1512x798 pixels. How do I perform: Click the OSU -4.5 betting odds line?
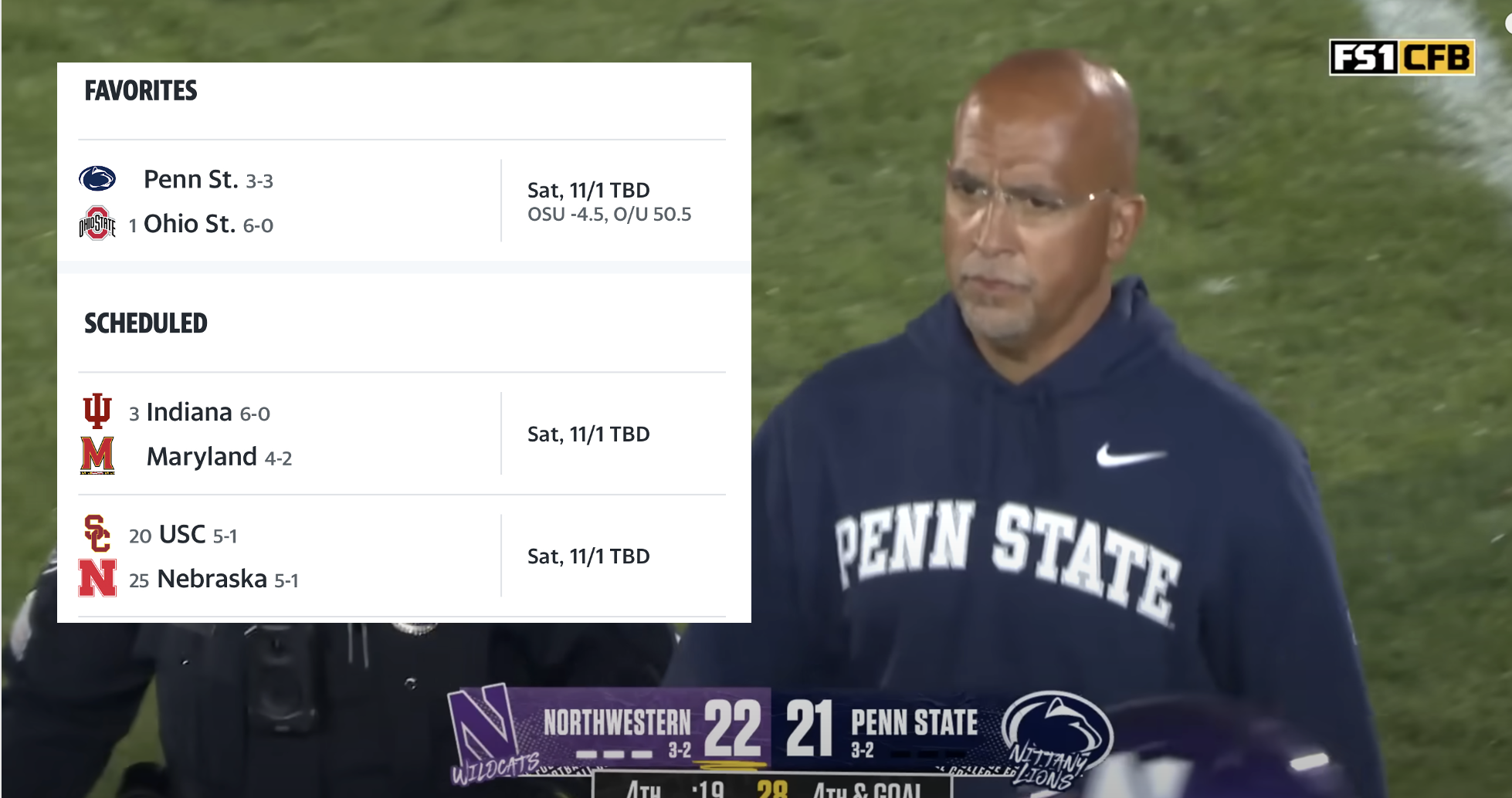point(609,215)
